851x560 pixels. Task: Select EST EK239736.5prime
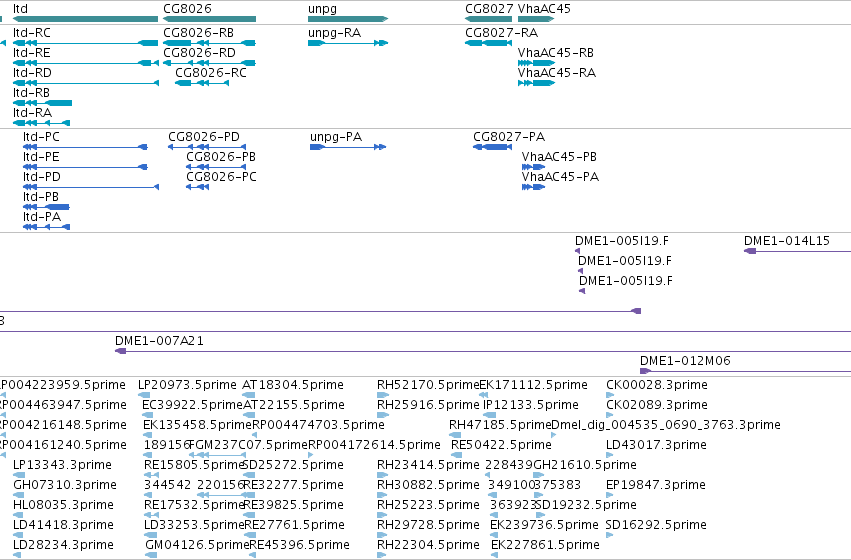pos(544,525)
